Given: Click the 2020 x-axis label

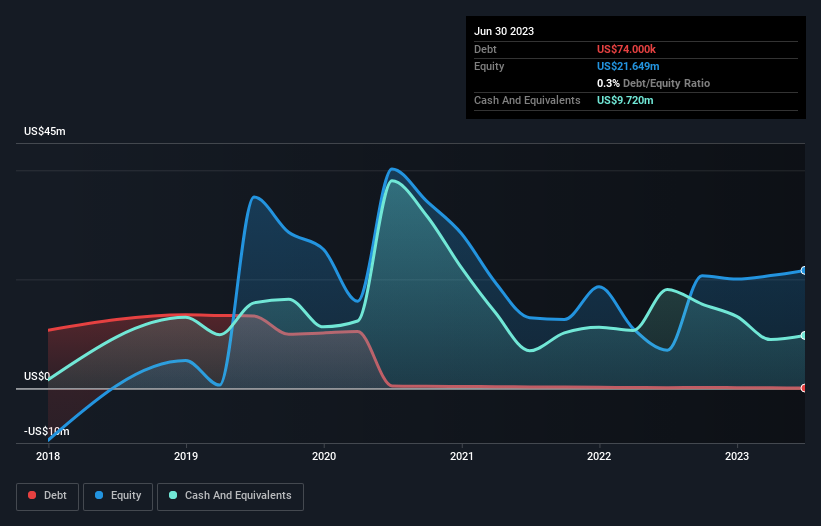Looking at the screenshot, I should tap(324, 456).
